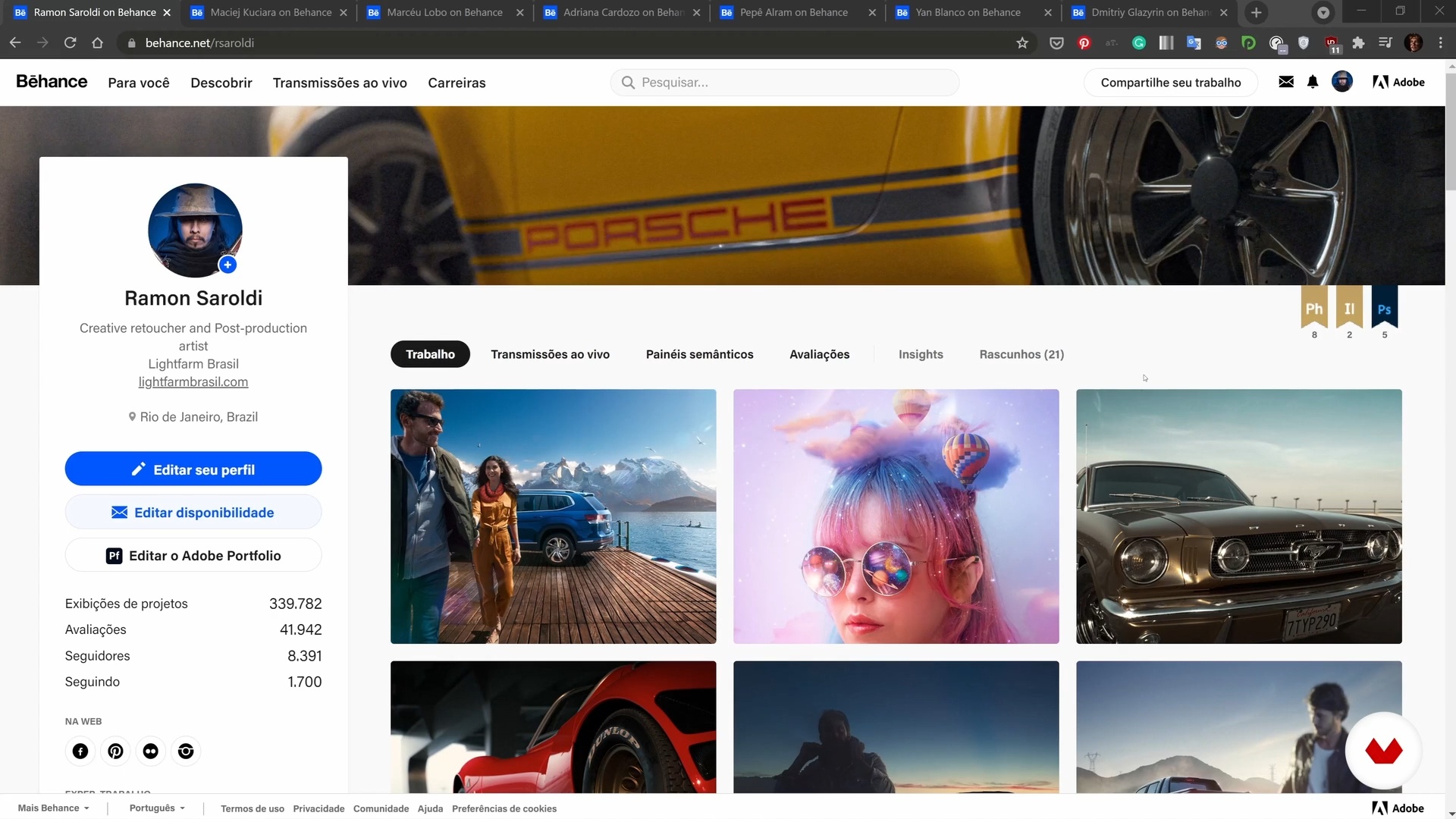Open the Pinterest browser extension
1456x819 pixels.
(1084, 43)
